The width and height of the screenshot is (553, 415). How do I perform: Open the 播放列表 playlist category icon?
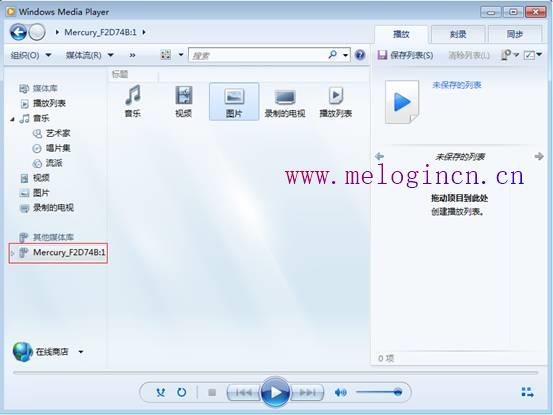[335, 101]
